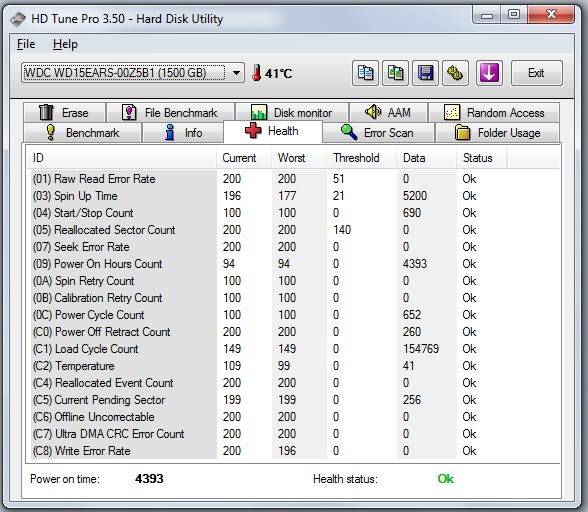Click the data value 154769
This screenshot has width=588, height=512.
tap(421, 349)
